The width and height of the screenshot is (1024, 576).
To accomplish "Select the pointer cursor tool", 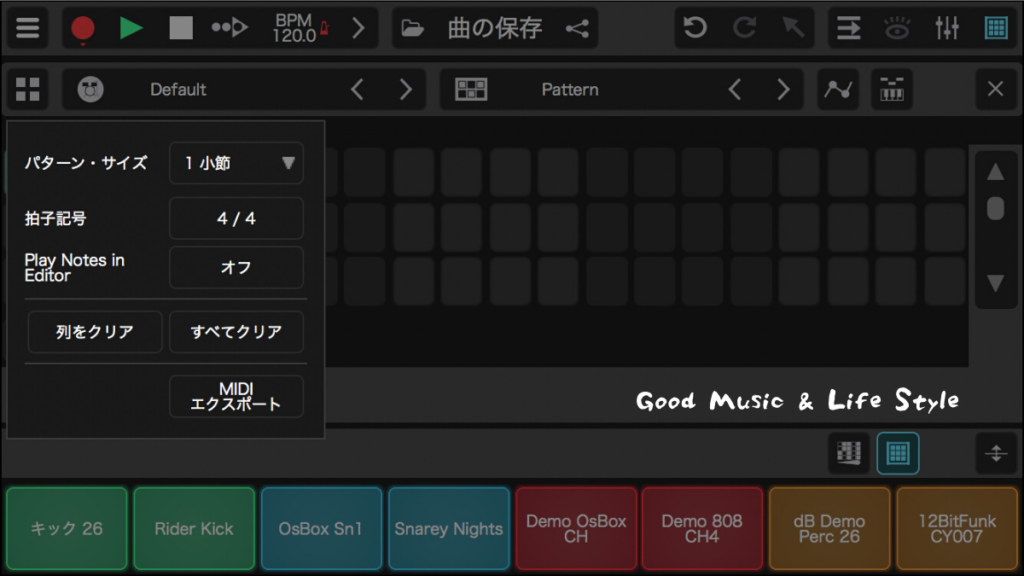I will pos(793,27).
